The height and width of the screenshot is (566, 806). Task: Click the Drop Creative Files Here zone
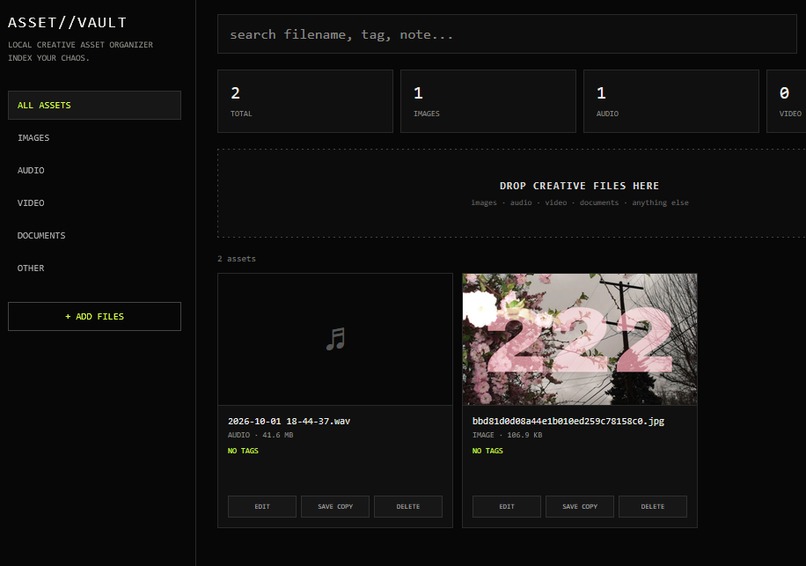click(511, 193)
